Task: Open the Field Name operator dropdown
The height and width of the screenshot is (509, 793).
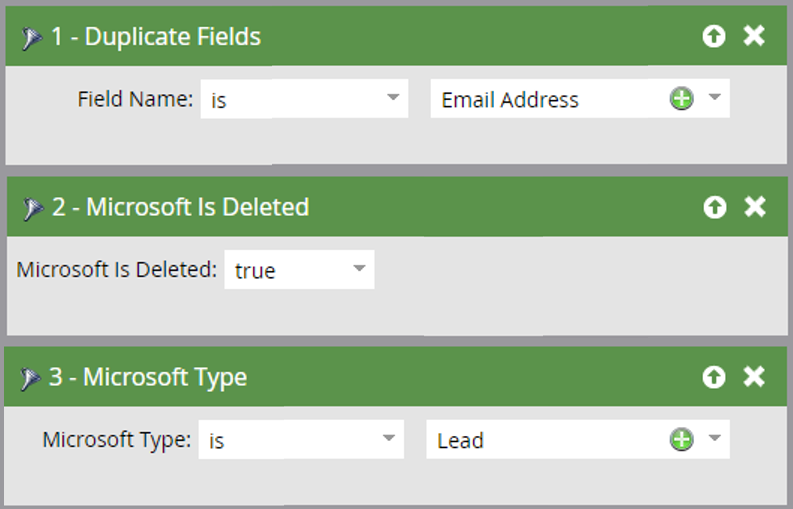Action: pyautogui.click(x=304, y=99)
